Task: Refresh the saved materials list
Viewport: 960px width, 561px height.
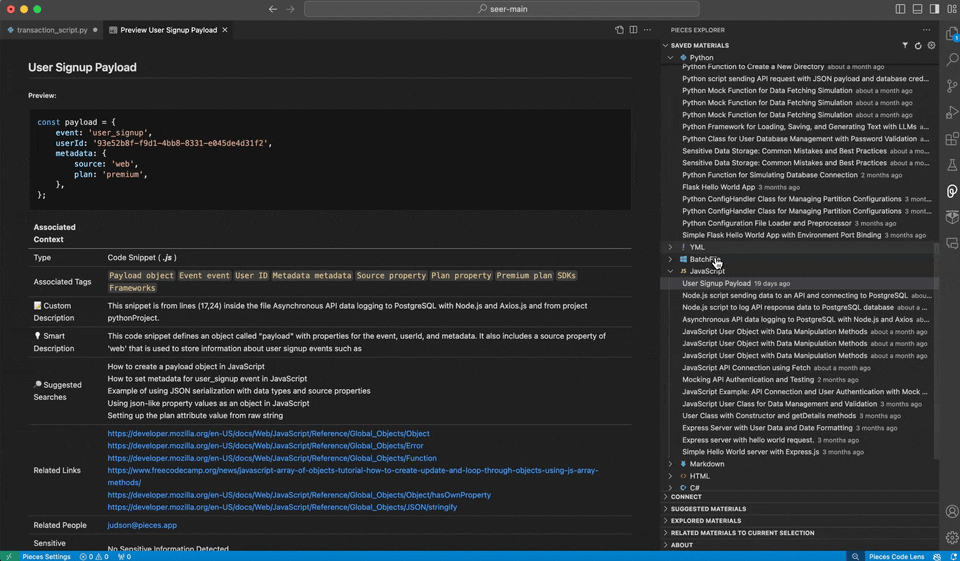Action: [x=918, y=45]
